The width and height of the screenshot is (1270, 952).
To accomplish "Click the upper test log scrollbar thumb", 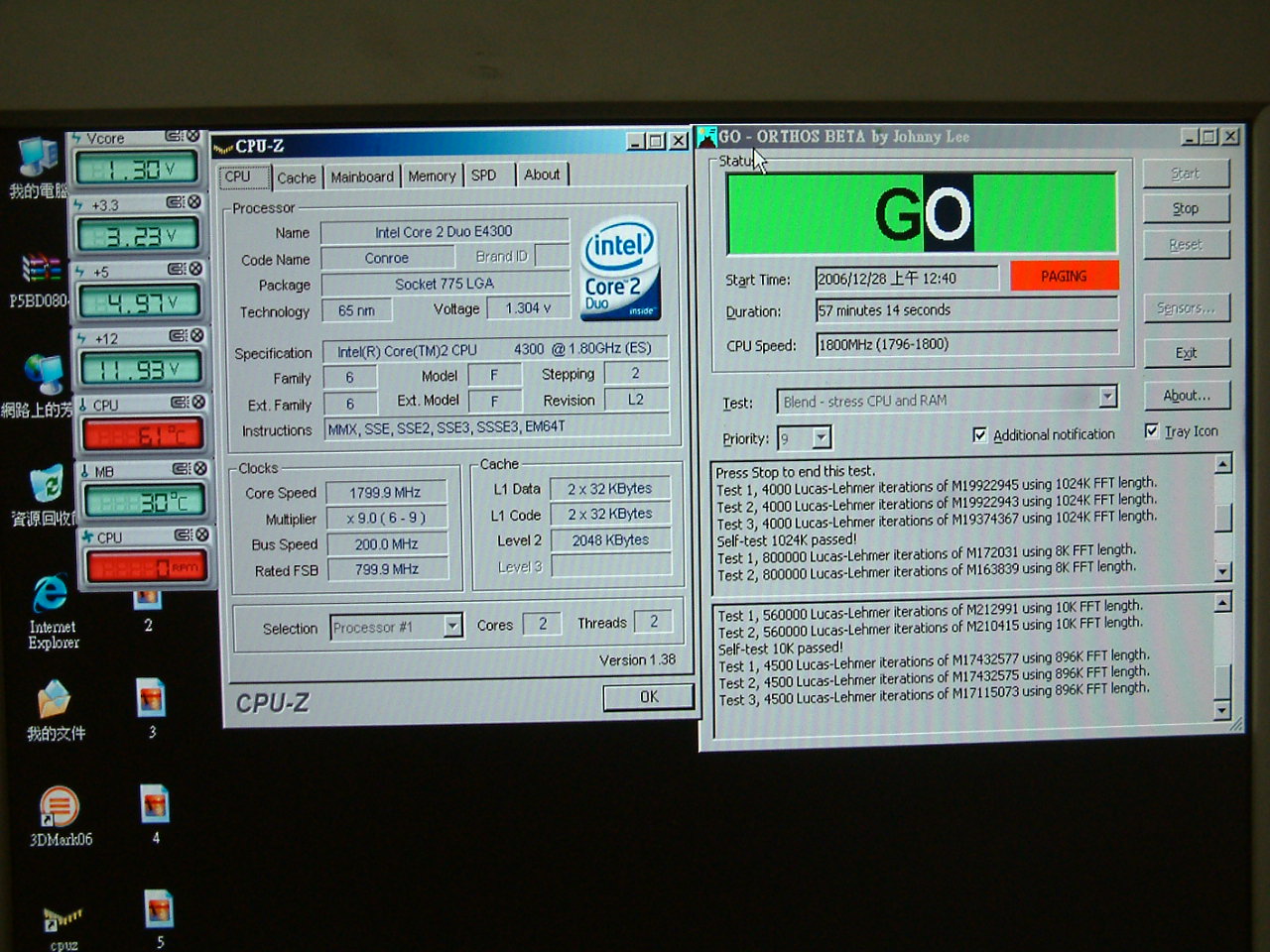I will point(1223,517).
